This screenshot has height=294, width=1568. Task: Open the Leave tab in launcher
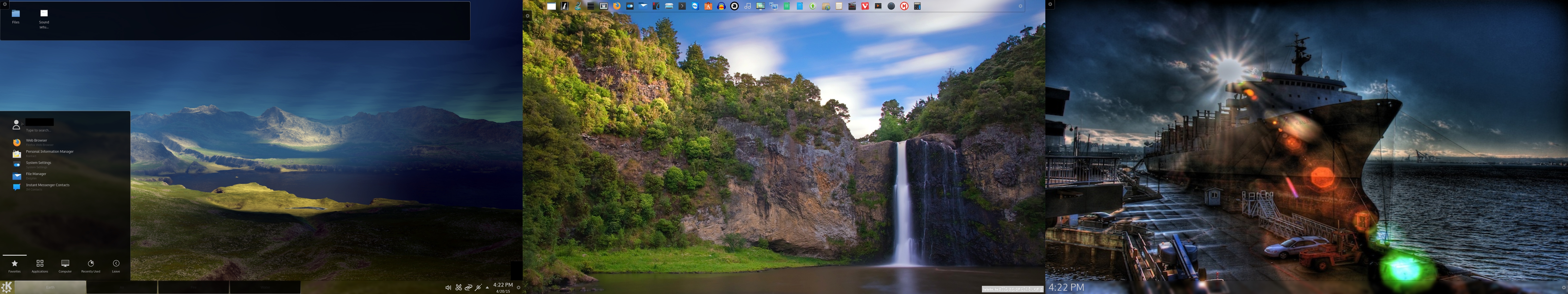pyautogui.click(x=116, y=266)
